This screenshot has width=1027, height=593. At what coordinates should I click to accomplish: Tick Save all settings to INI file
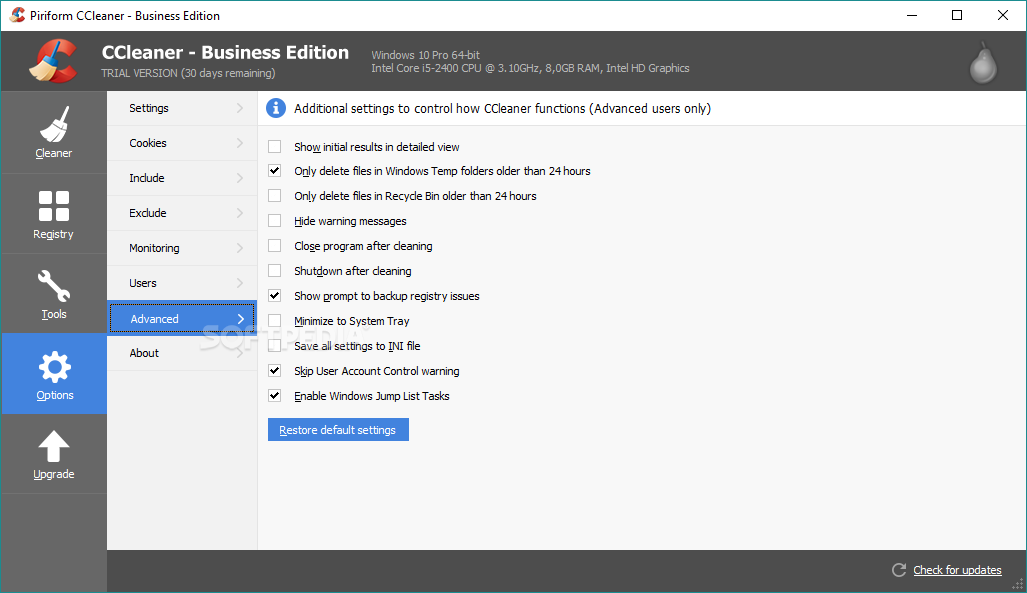click(274, 345)
